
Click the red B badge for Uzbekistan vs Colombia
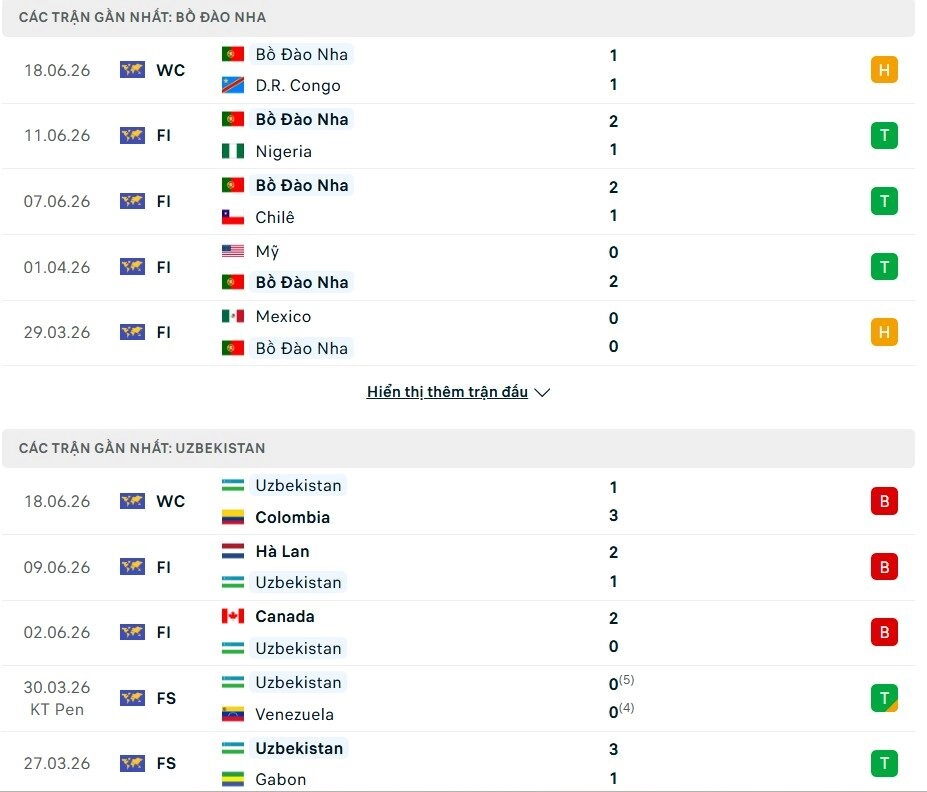tap(884, 501)
